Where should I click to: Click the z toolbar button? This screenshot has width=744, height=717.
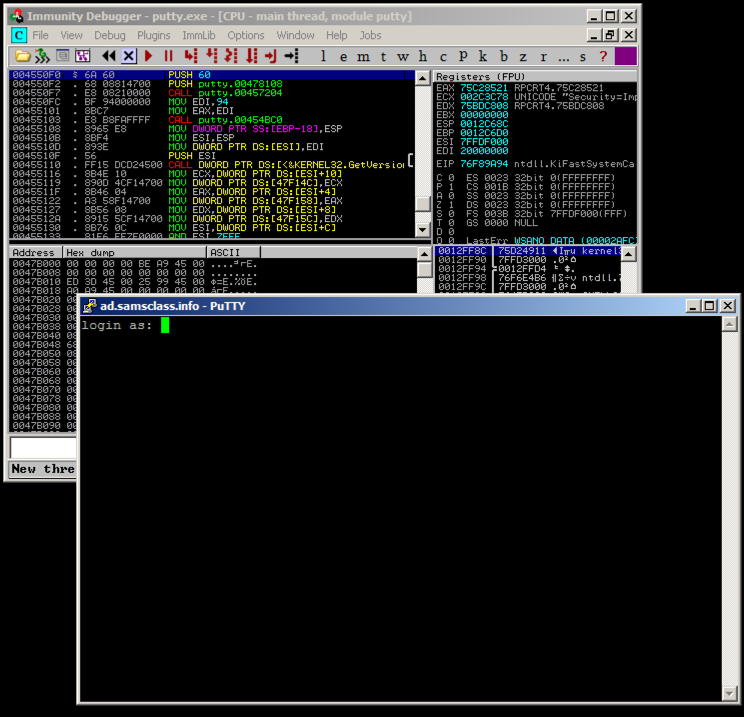coord(523,57)
